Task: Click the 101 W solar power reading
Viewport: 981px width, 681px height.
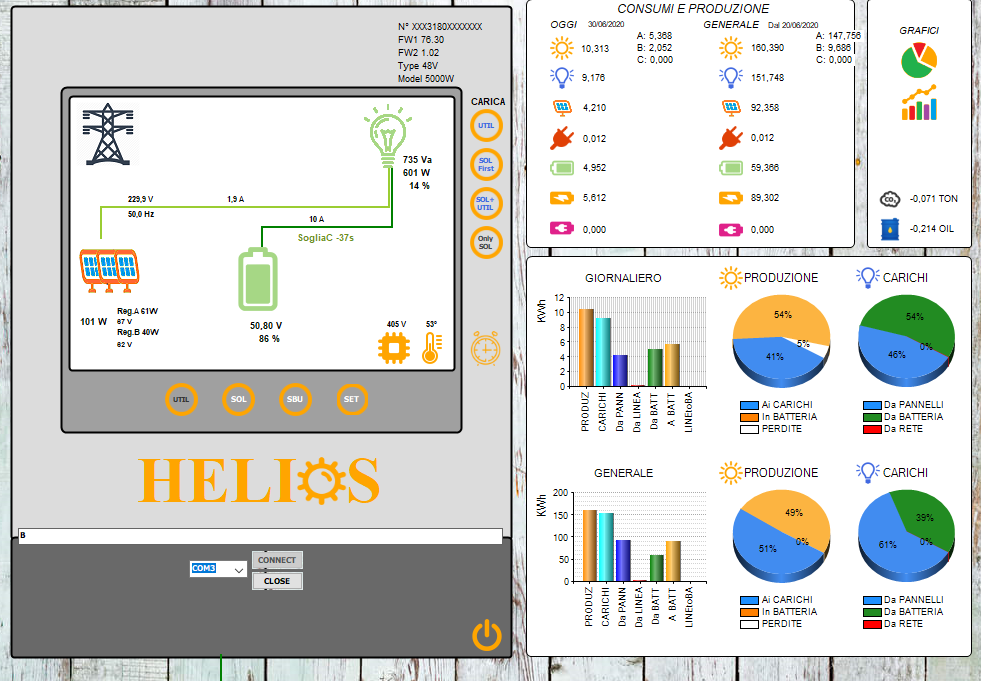Action: click(x=94, y=322)
